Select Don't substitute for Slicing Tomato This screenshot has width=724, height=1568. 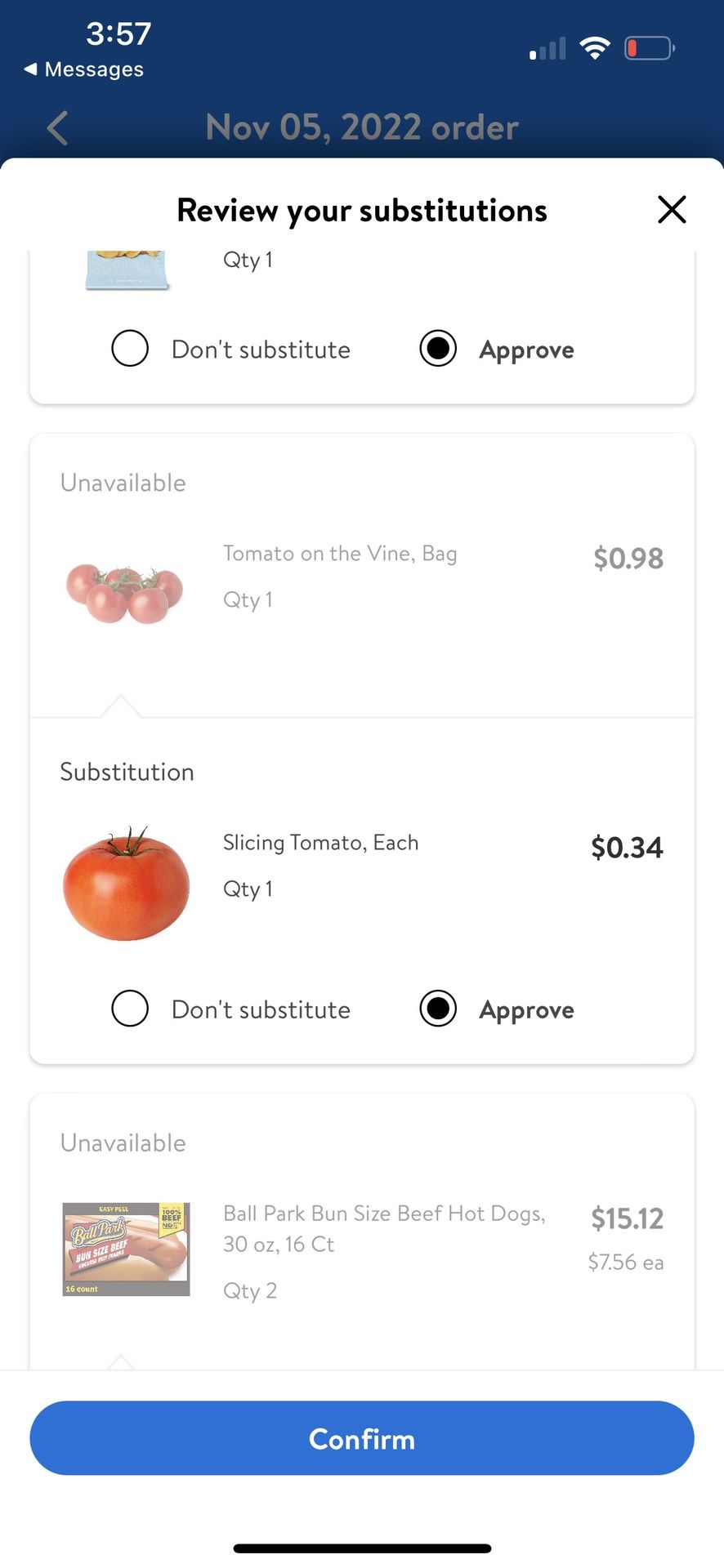point(130,1009)
